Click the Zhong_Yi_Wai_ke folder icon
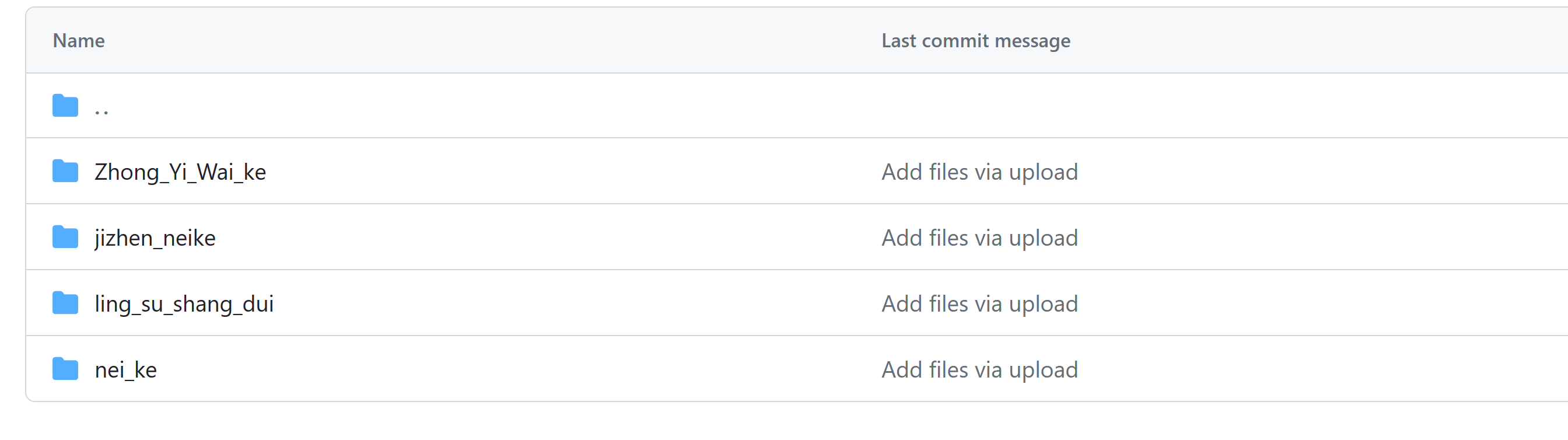Viewport: 1568px width, 440px height. pyautogui.click(x=65, y=172)
